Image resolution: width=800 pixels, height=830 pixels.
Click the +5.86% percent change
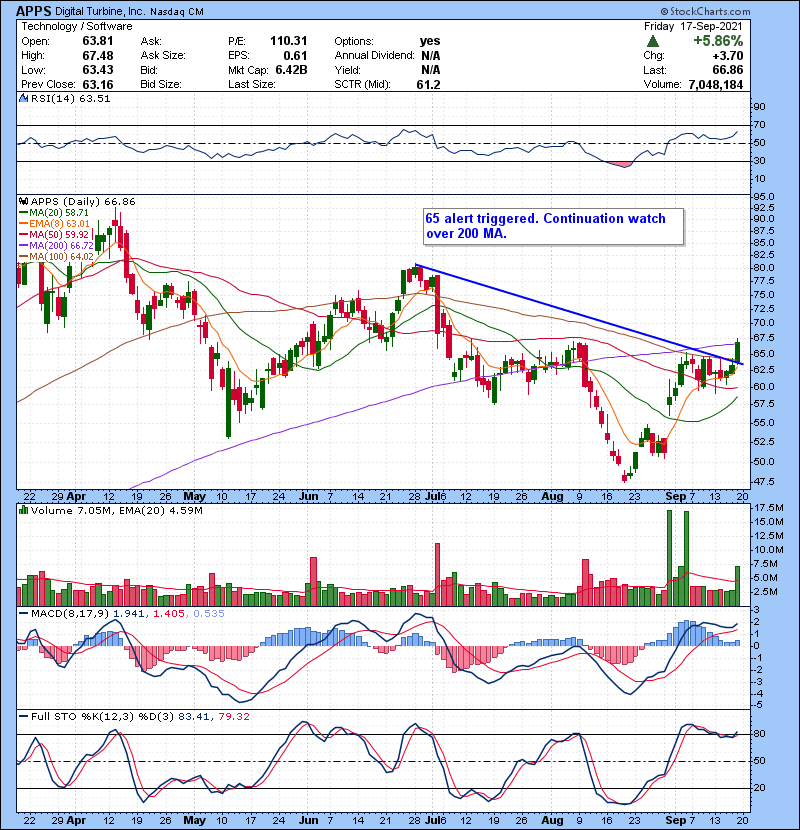(718, 41)
